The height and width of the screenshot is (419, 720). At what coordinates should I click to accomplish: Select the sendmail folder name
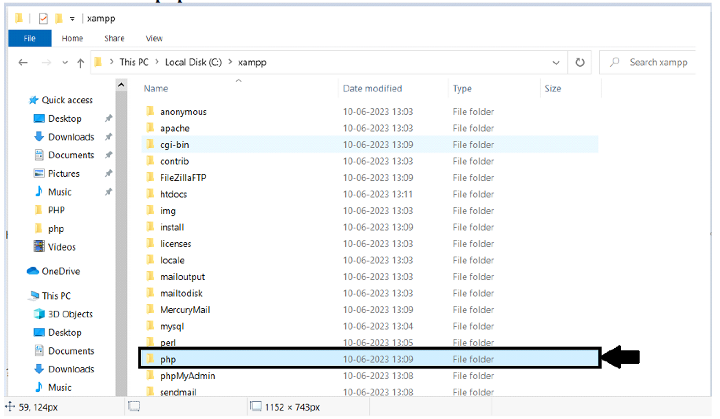(178, 392)
